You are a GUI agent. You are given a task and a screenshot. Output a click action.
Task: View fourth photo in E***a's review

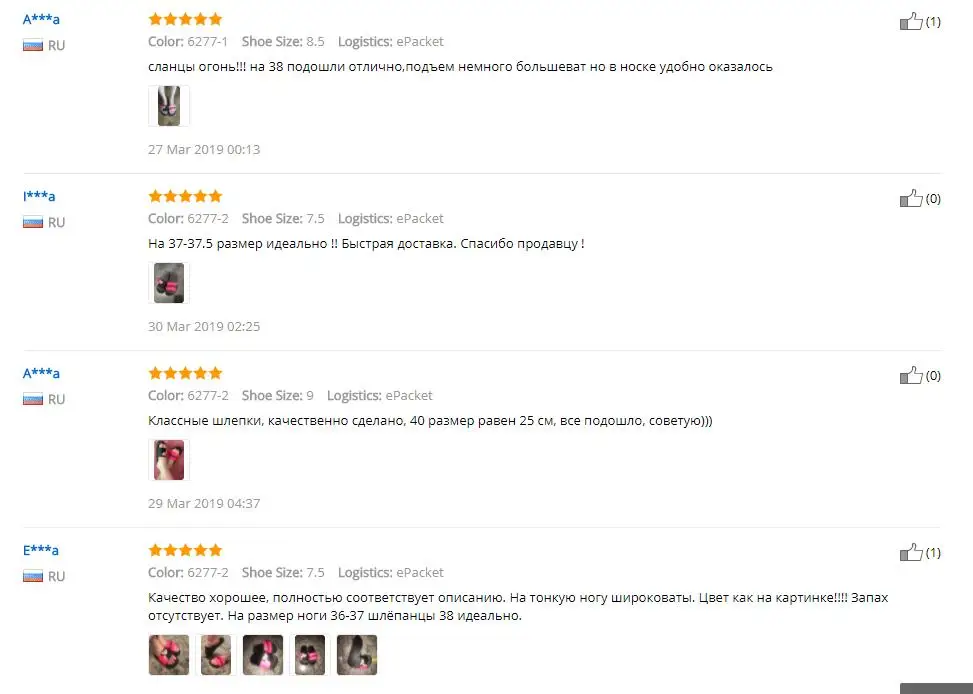pos(310,655)
